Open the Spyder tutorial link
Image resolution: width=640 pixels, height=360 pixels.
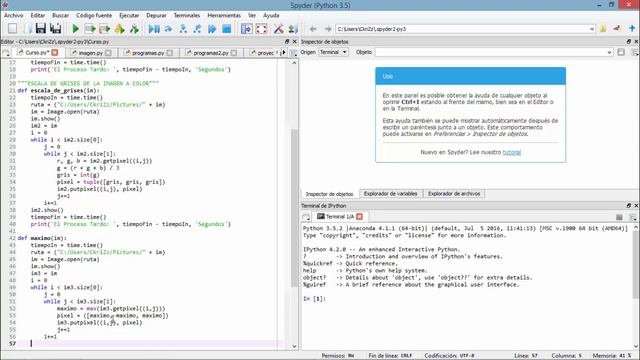click(511, 152)
